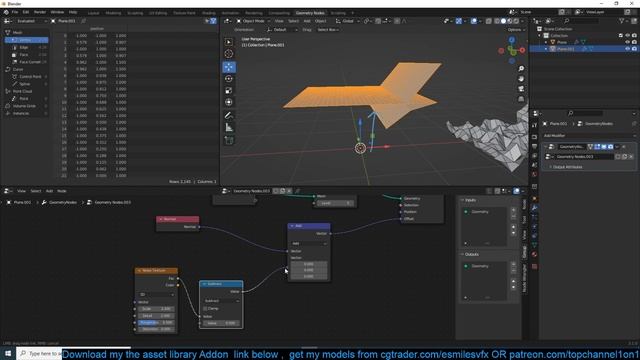The width and height of the screenshot is (640, 360).
Task: Toggle render camera icon for Plane.001
Action: pos(634,49)
